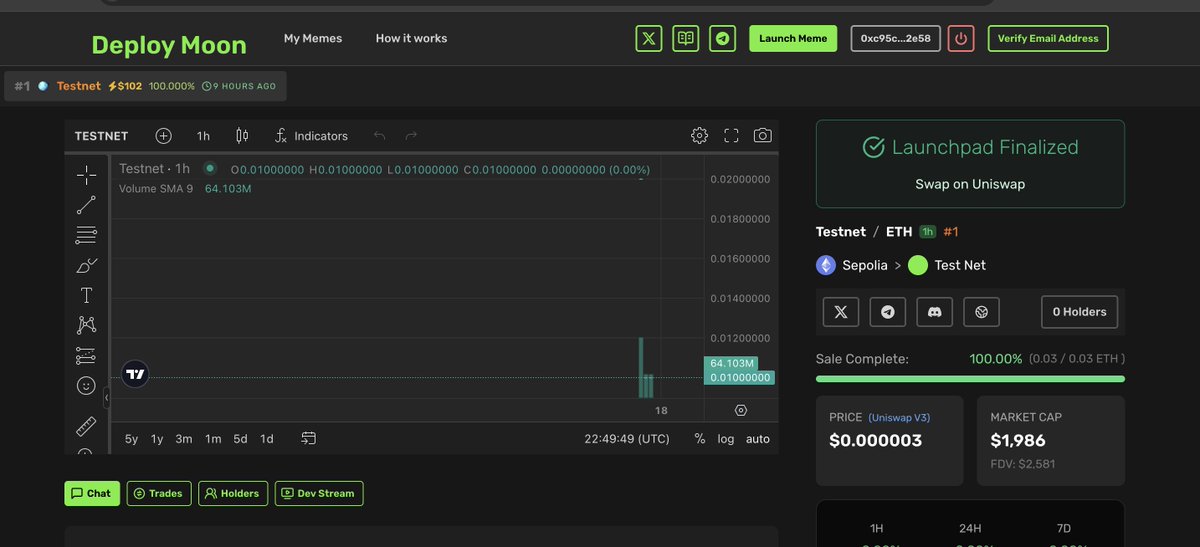Toggle auto scale on chart
The width and height of the screenshot is (1200, 547).
[x=758, y=438]
